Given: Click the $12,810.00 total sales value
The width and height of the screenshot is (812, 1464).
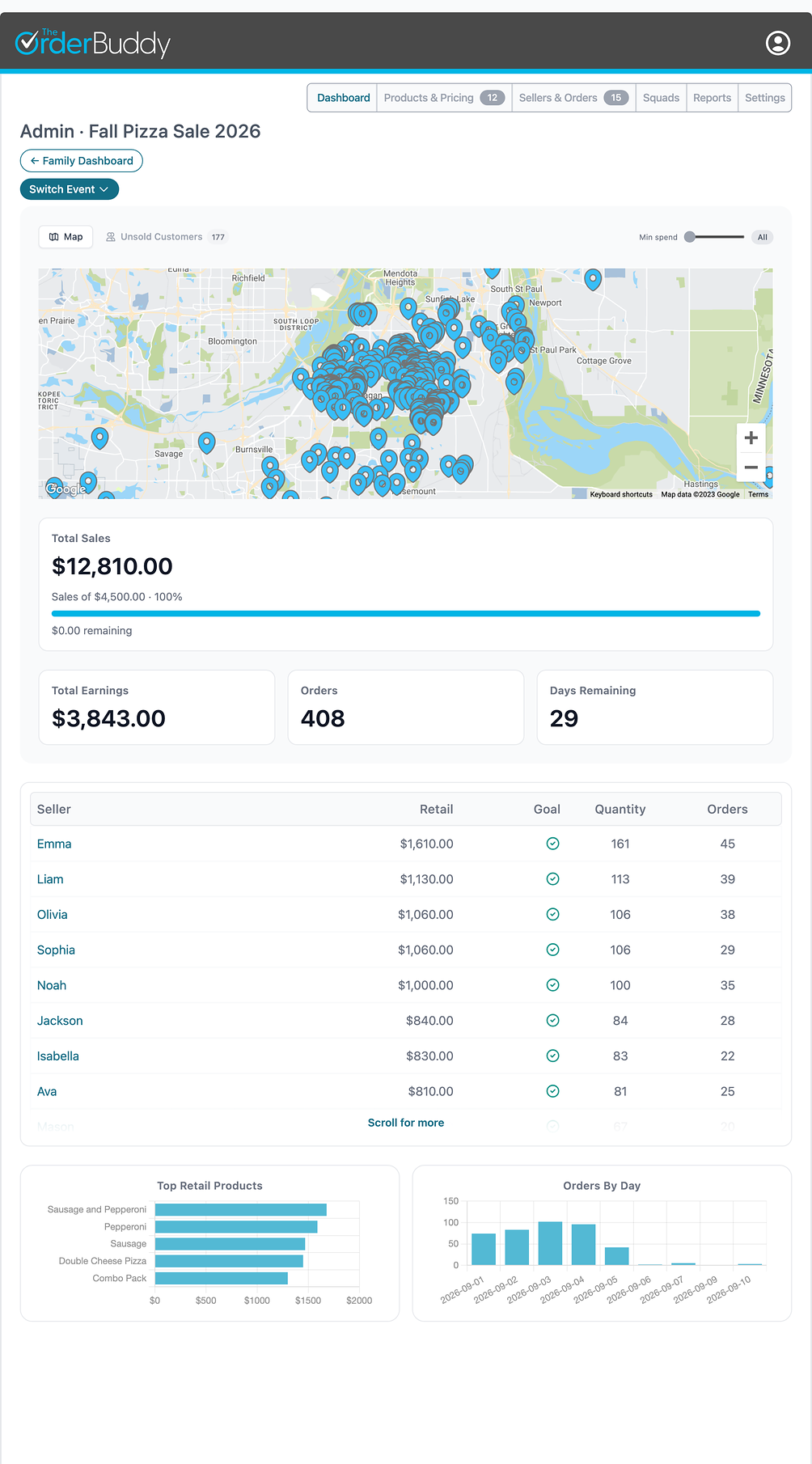Looking at the screenshot, I should coord(112,566).
